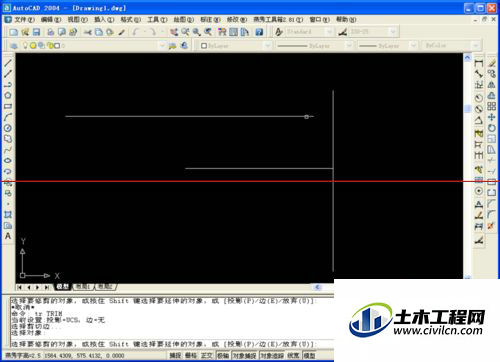Open the 绘图(D) menu
500x362 pixels.
pos(184,20)
